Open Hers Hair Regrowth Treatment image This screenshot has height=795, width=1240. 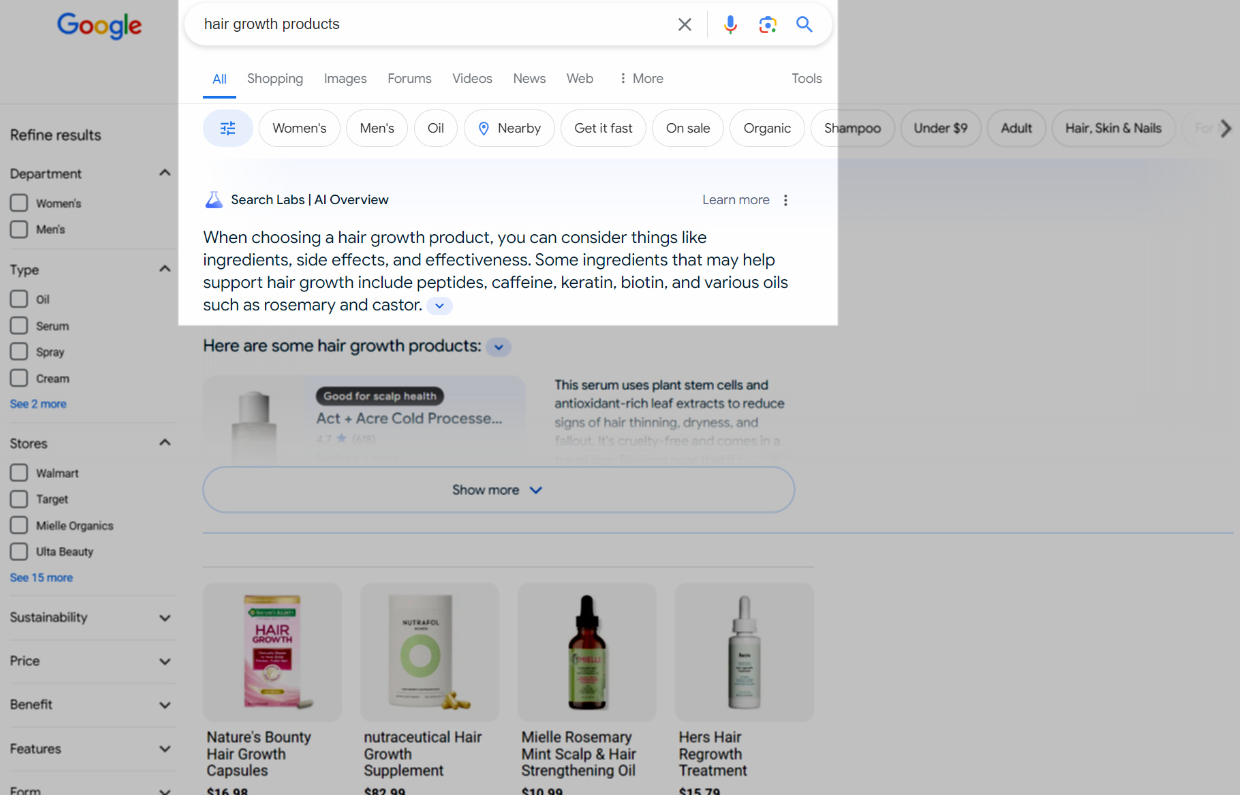pyautogui.click(x=744, y=652)
